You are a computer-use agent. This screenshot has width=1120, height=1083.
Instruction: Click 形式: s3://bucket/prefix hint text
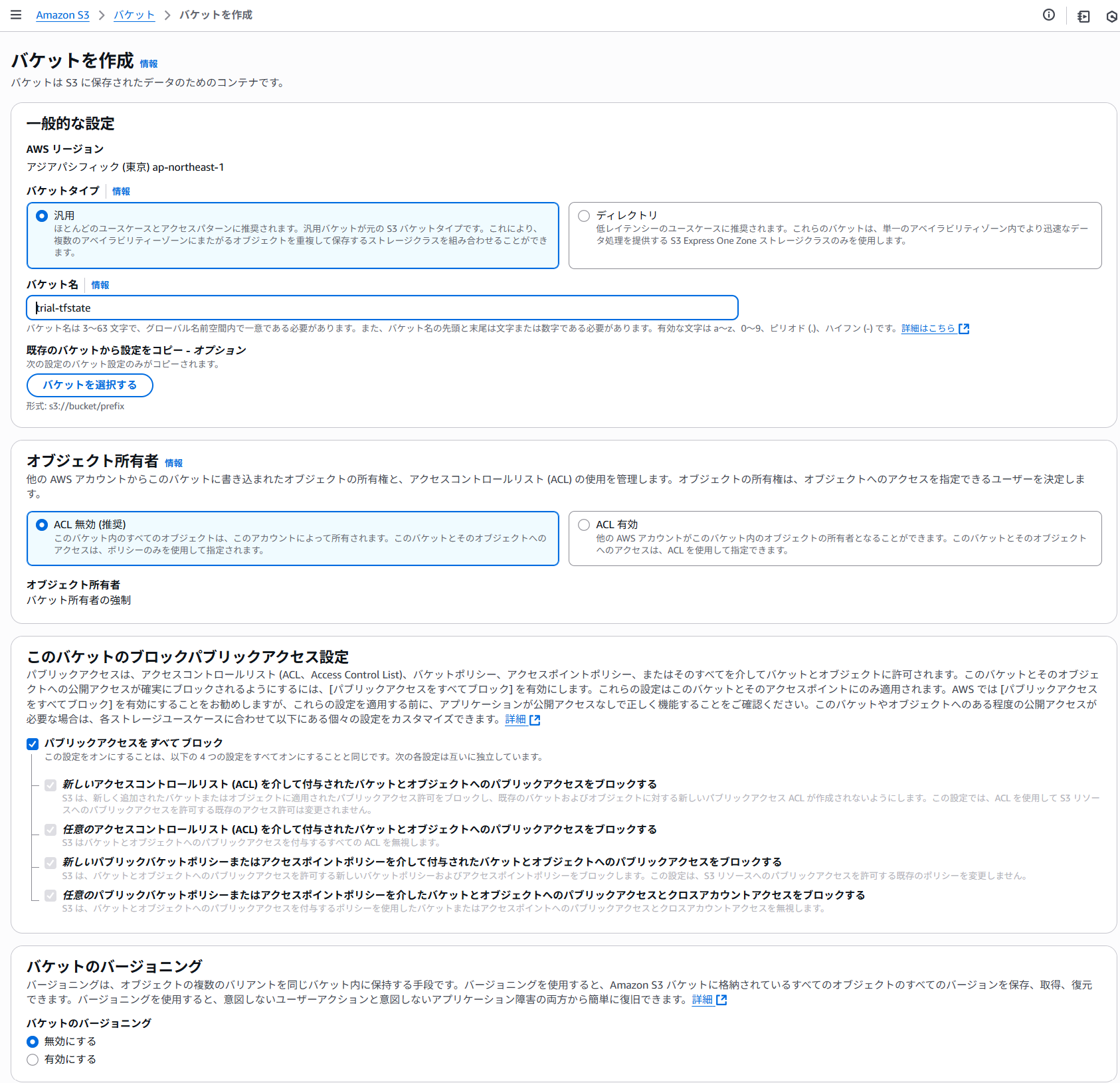click(x=76, y=407)
